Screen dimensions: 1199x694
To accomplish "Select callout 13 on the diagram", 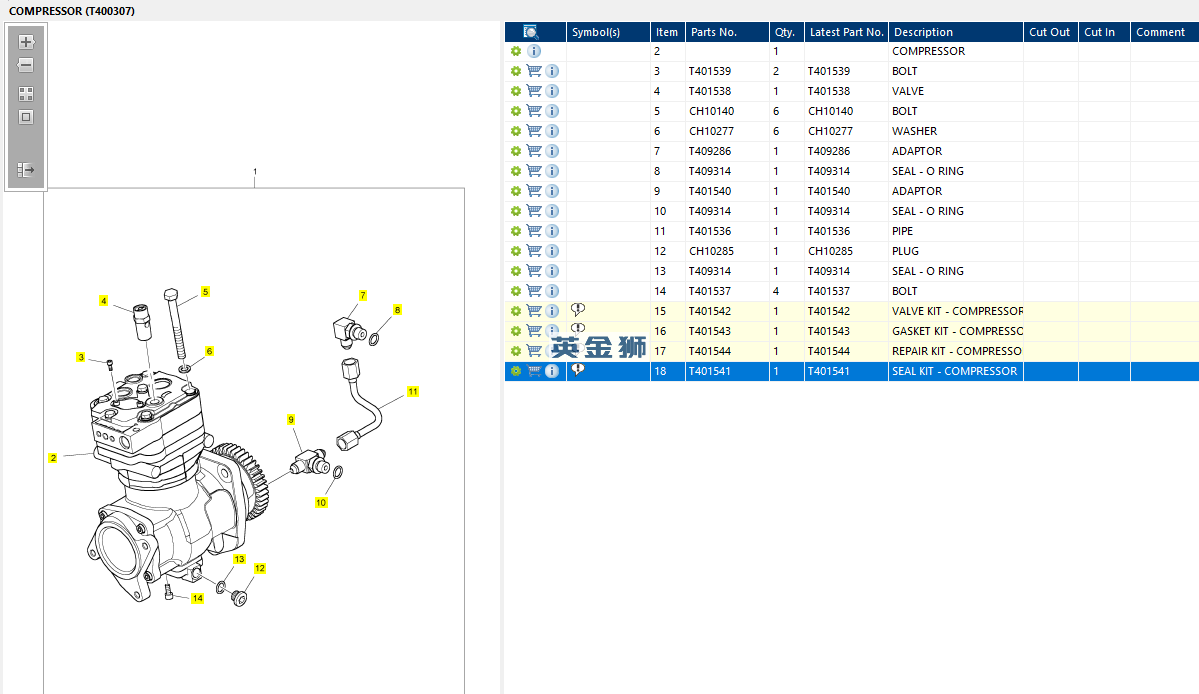I will (239, 559).
